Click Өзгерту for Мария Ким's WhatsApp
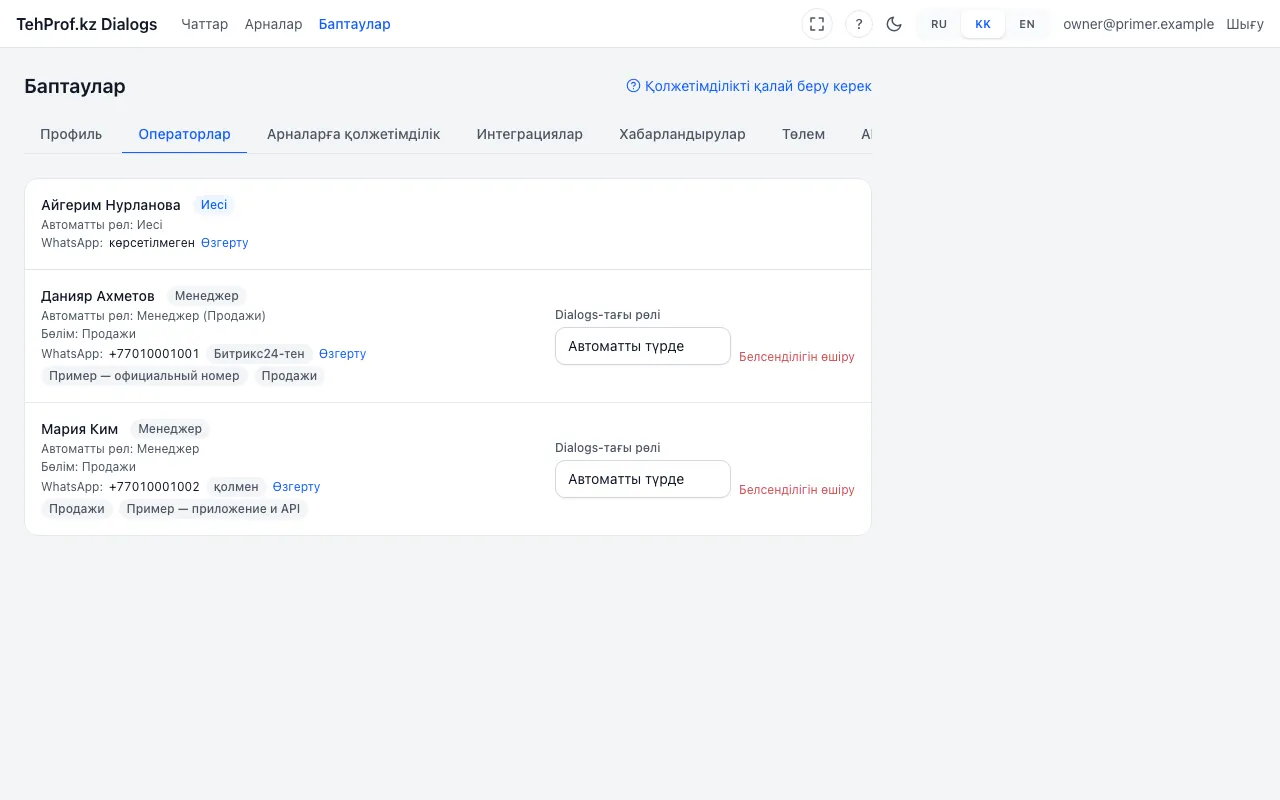The image size is (1280, 800). 297,487
